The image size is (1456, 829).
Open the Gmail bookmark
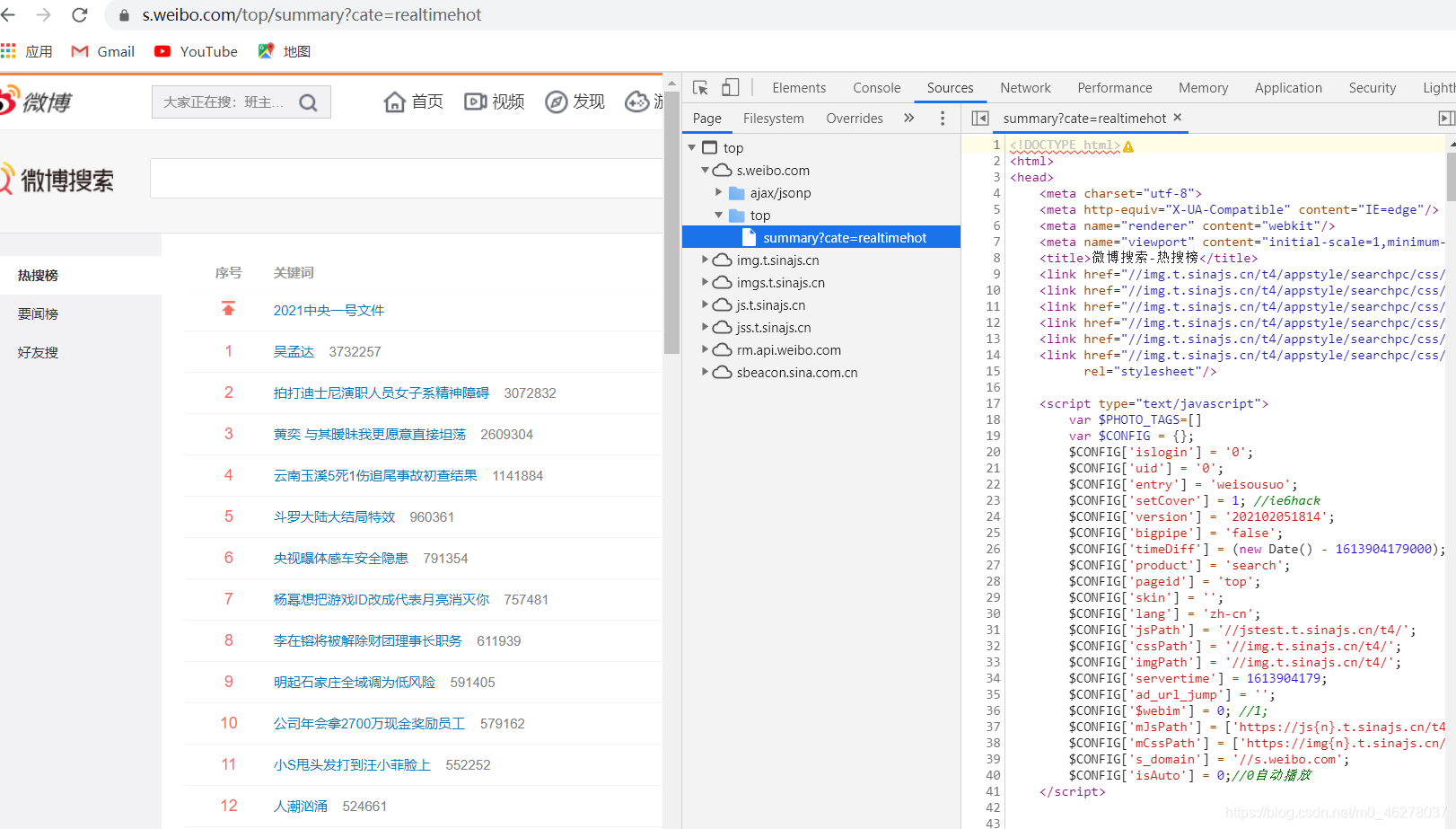coord(102,51)
